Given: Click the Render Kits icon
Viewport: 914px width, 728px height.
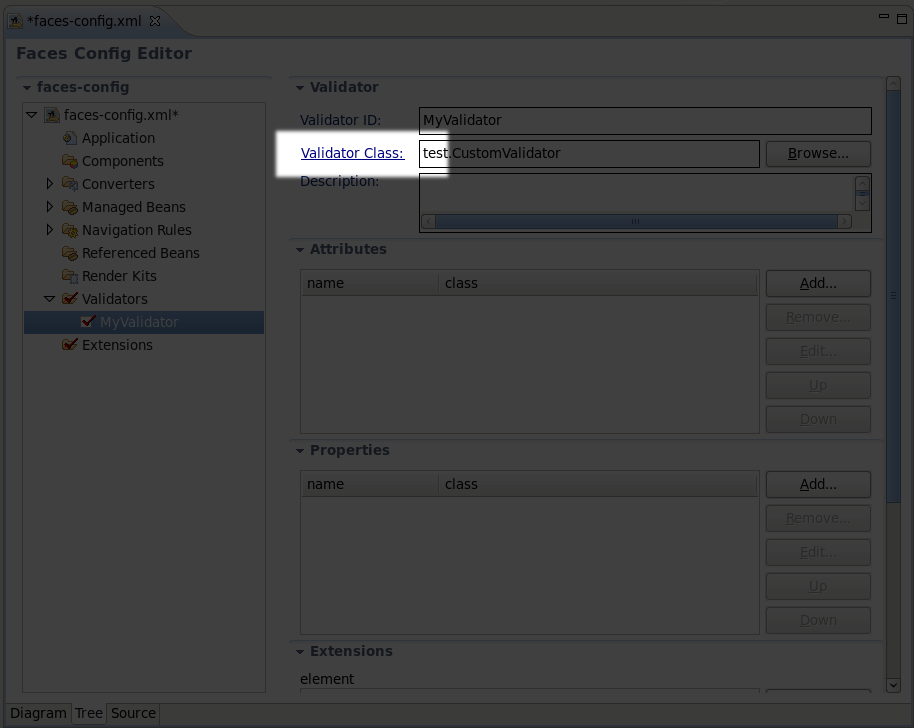Looking at the screenshot, I should pyautogui.click(x=68, y=276).
